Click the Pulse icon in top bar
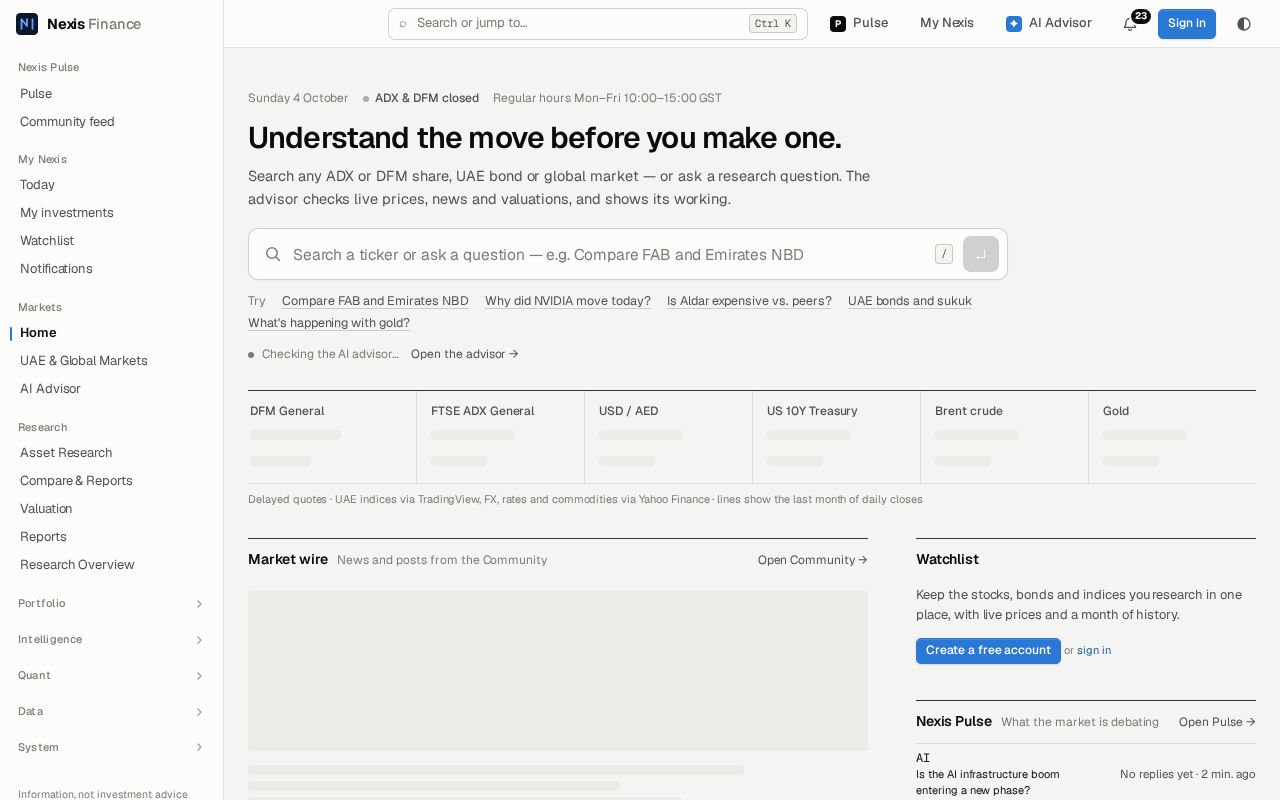 coord(838,24)
